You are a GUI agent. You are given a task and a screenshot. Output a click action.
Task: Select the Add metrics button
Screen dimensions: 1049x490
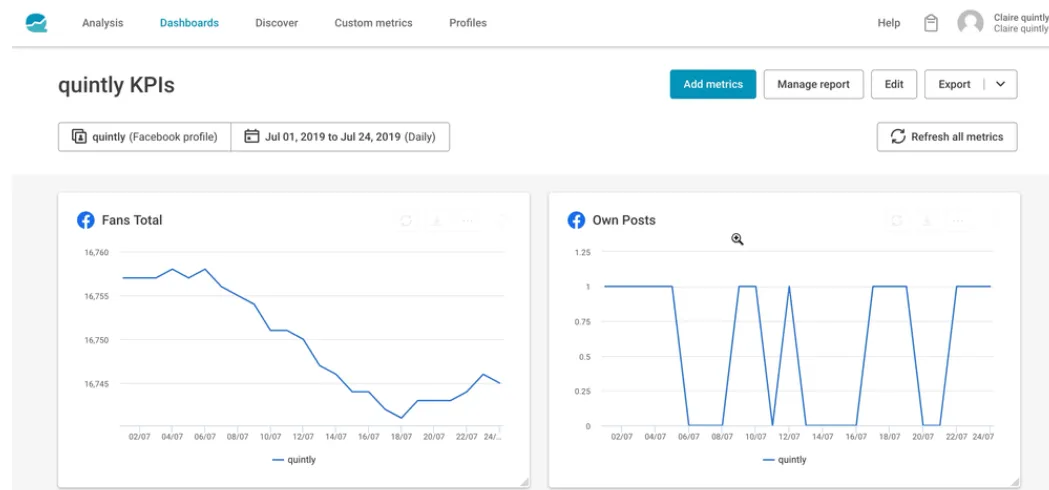tap(713, 84)
